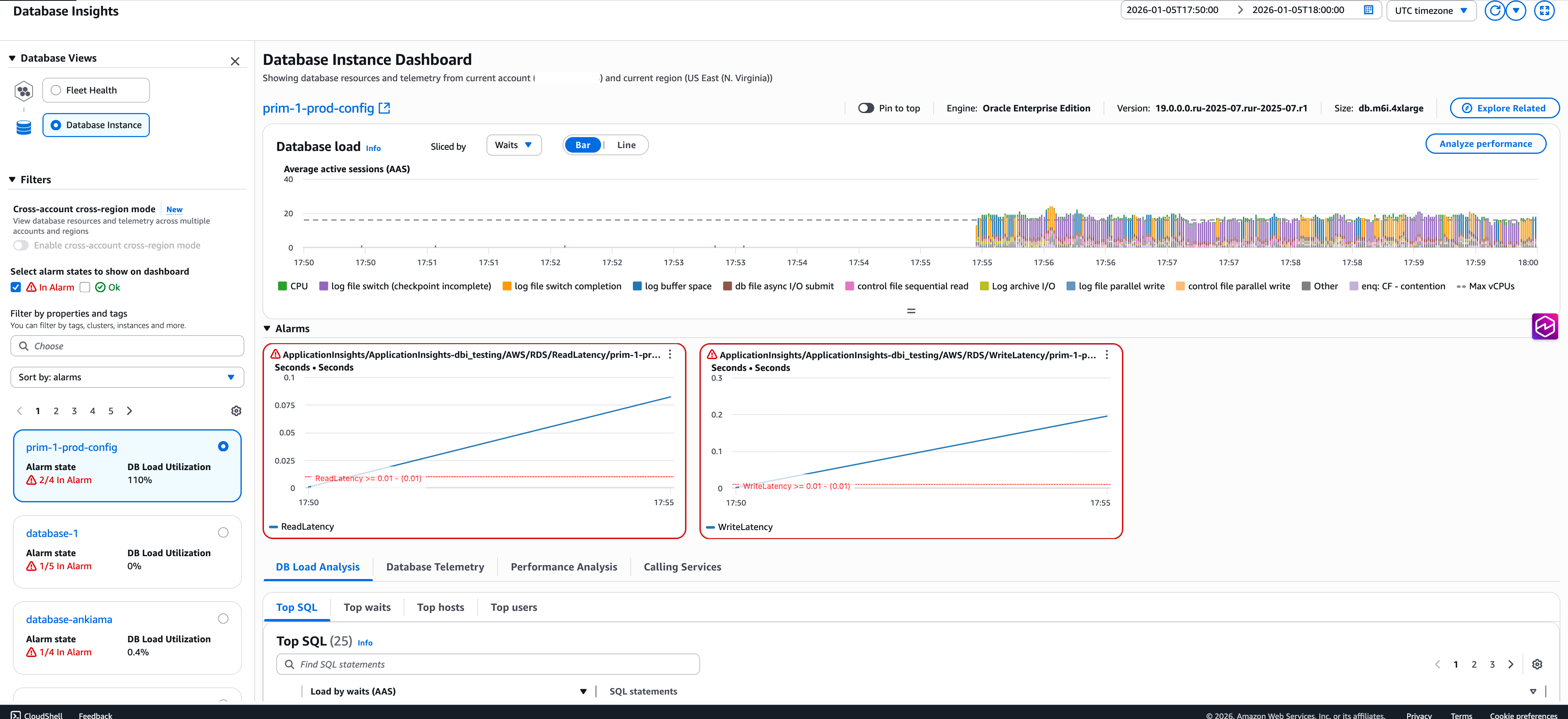Open the Performance Analysis tab
Image resolution: width=1568 pixels, height=719 pixels.
tap(563, 567)
